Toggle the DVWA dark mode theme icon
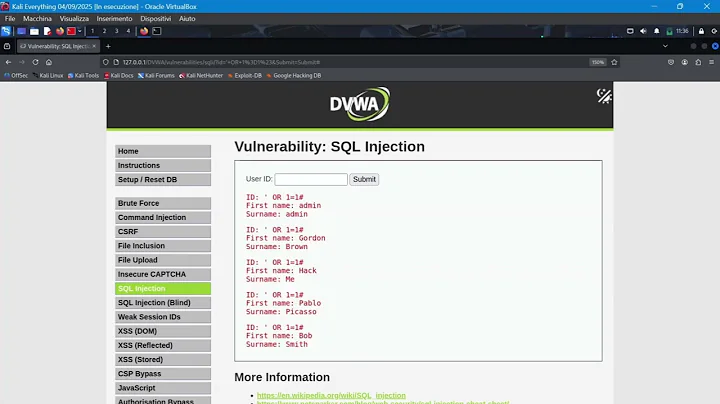The width and height of the screenshot is (720, 404). point(604,96)
